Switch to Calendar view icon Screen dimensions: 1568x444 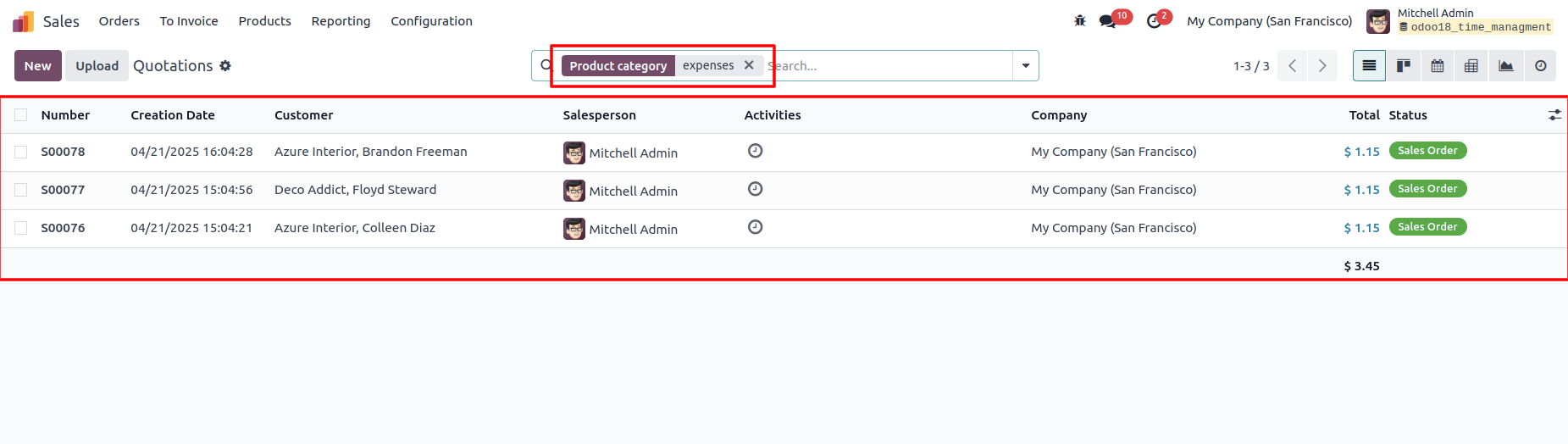tap(1438, 66)
